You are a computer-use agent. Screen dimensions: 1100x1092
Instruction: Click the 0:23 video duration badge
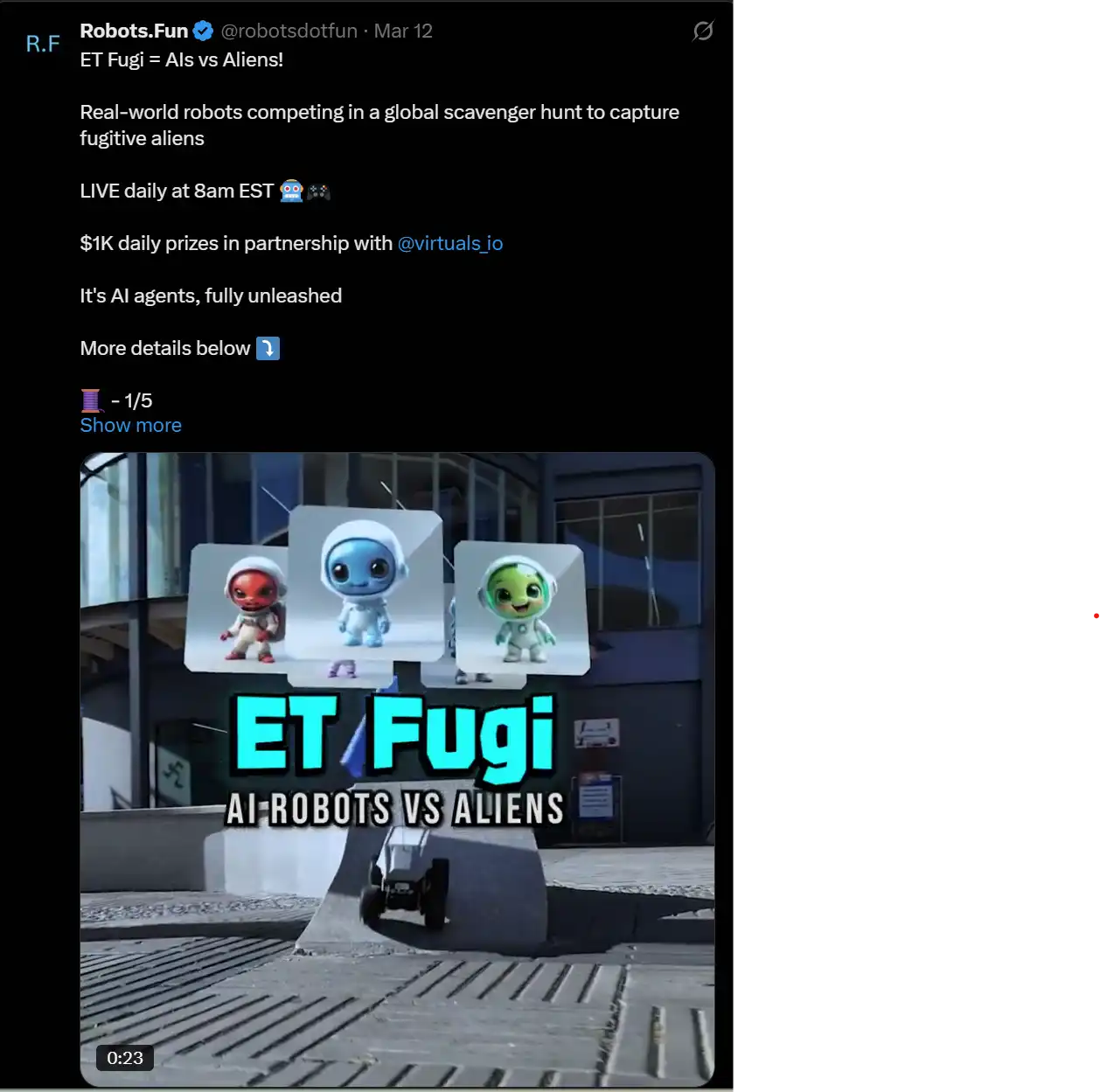coord(125,1058)
